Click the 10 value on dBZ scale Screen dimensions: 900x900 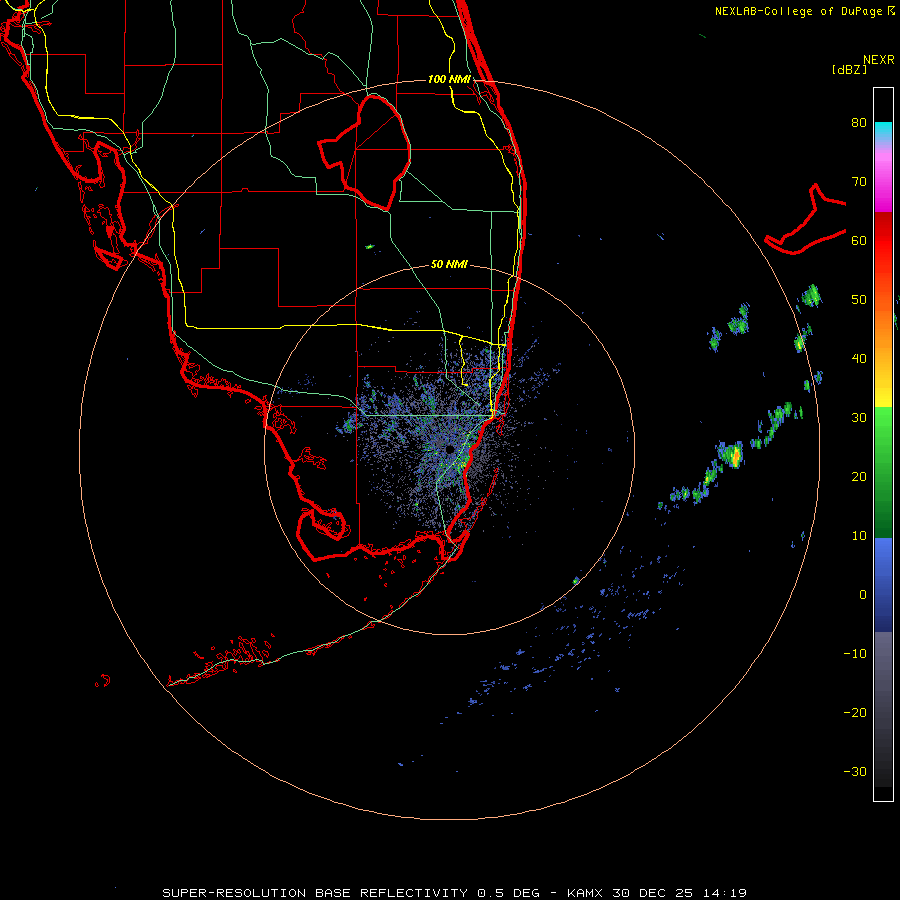click(x=859, y=536)
